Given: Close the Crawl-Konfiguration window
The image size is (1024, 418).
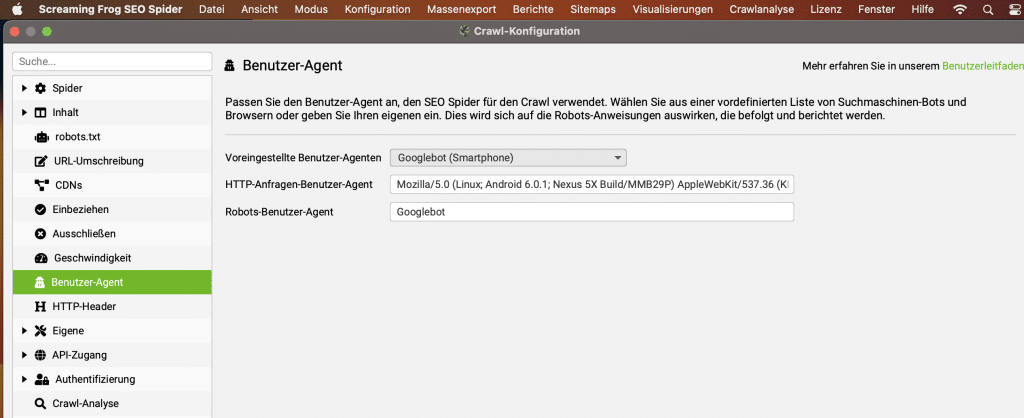Looking at the screenshot, I should point(15,31).
